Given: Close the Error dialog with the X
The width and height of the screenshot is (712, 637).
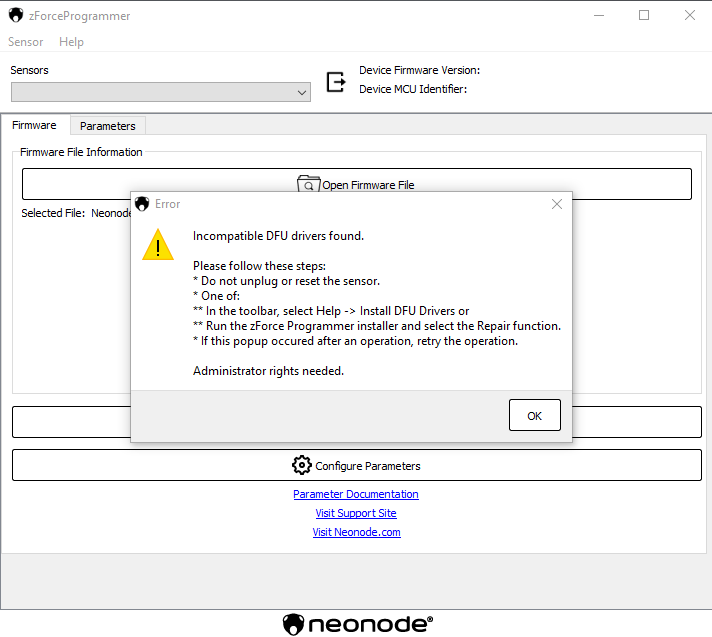Looking at the screenshot, I should pyautogui.click(x=557, y=204).
